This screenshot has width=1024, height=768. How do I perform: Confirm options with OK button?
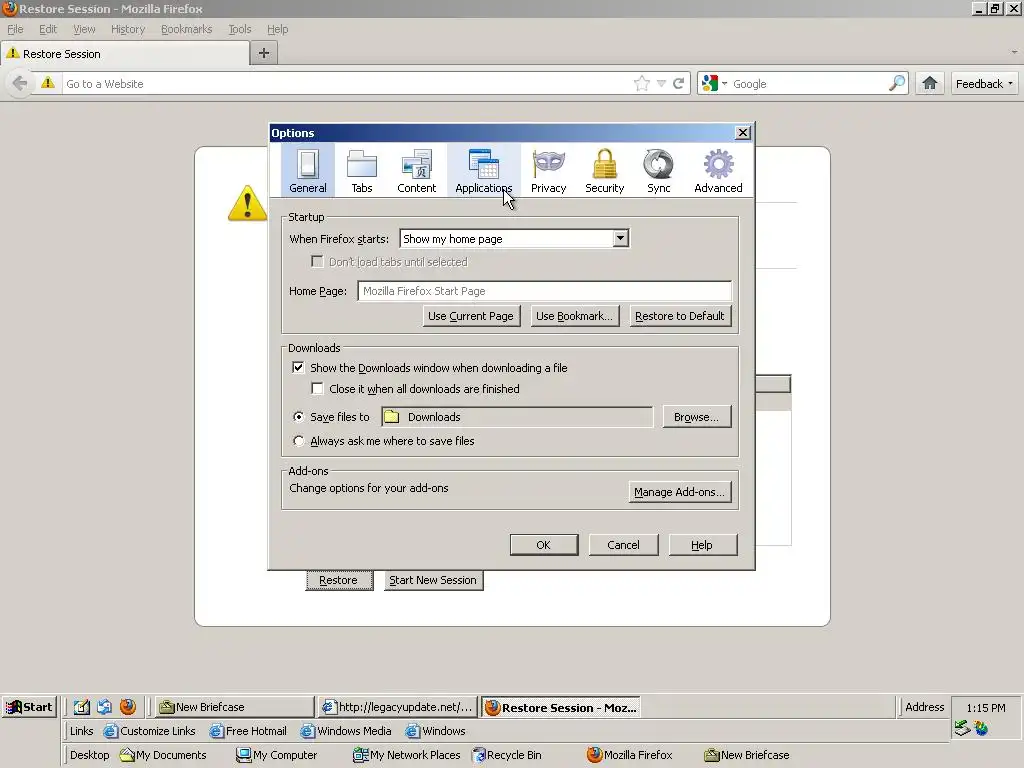(x=543, y=545)
